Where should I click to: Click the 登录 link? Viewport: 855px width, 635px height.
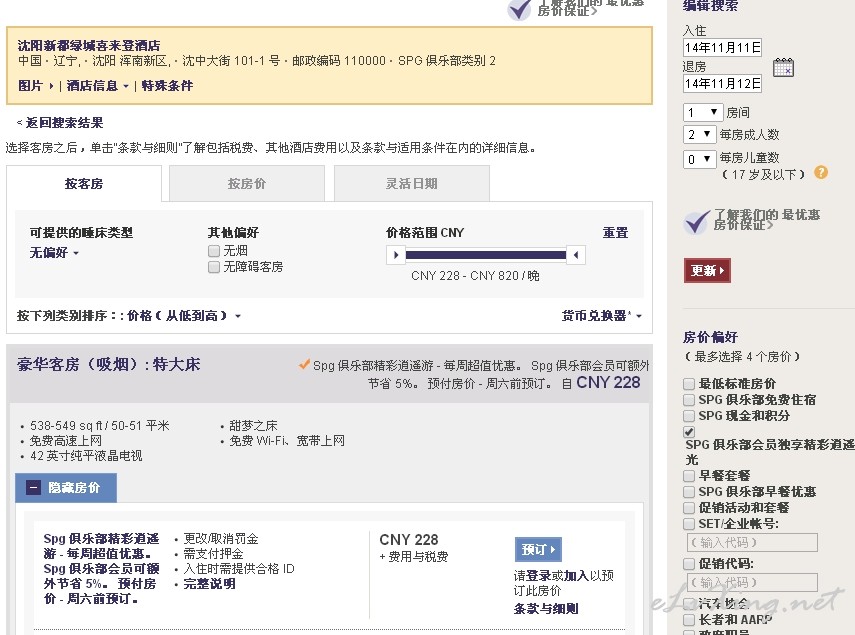coord(538,576)
